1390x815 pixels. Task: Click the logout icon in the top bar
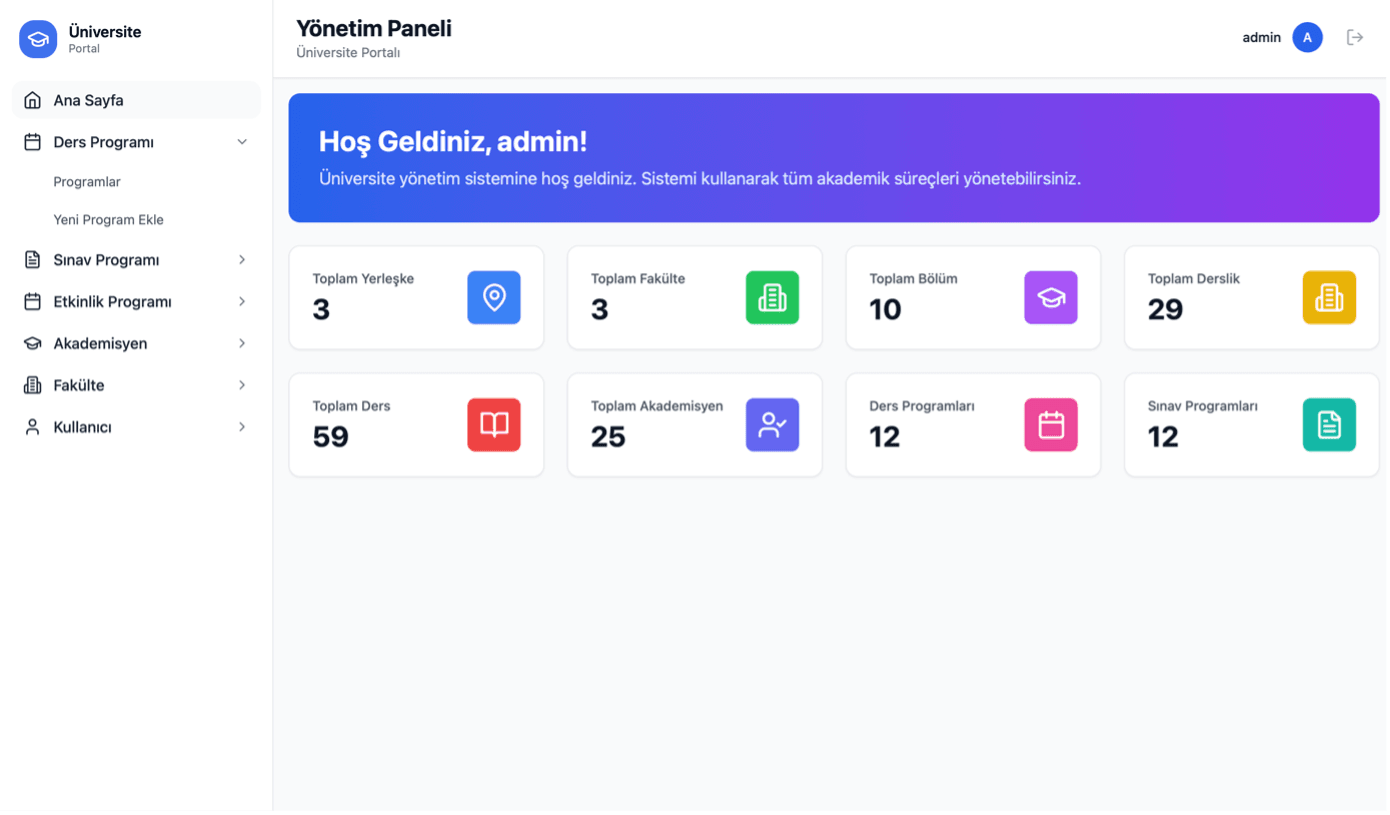[1355, 37]
